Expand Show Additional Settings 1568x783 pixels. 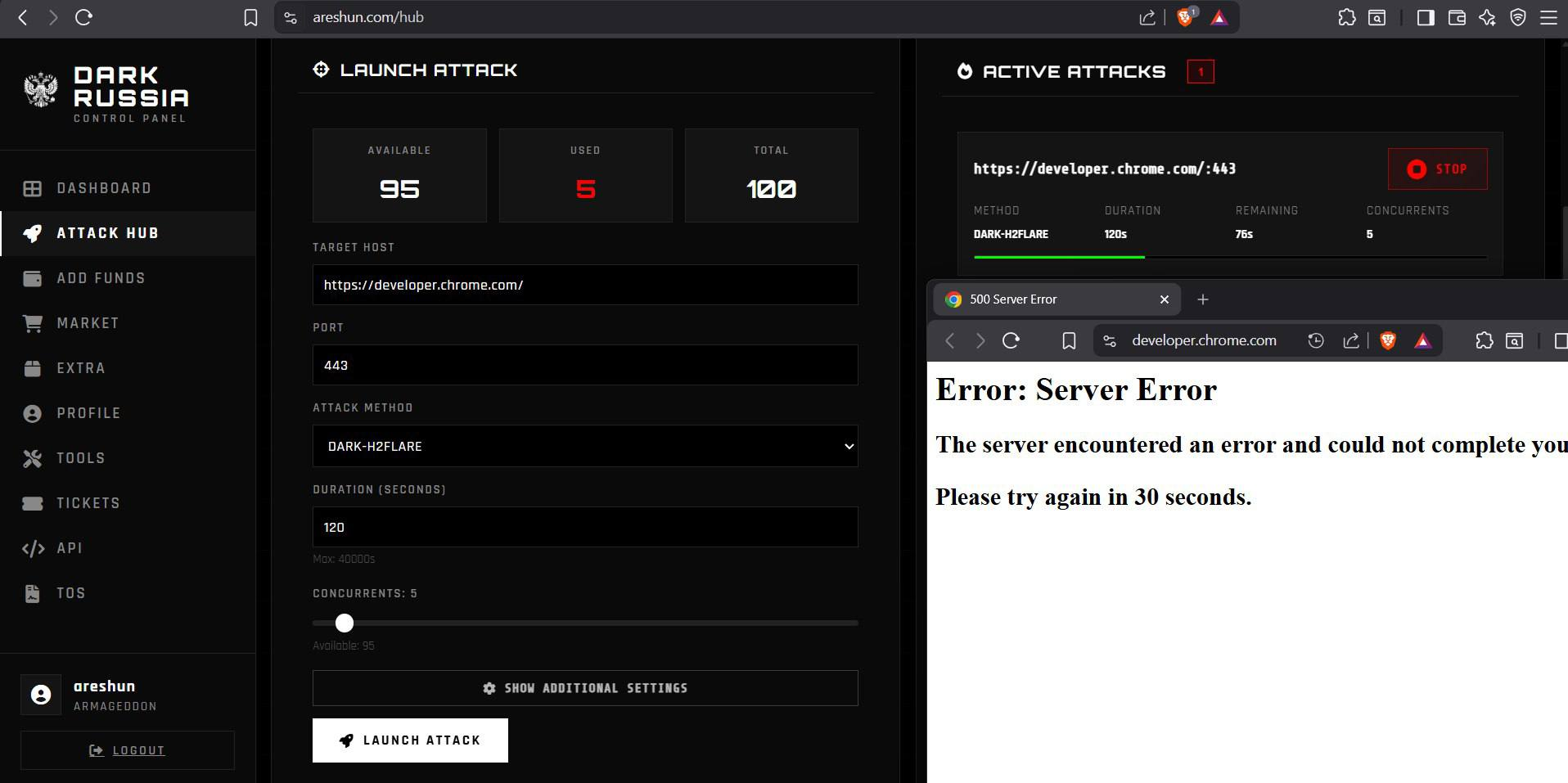585,688
